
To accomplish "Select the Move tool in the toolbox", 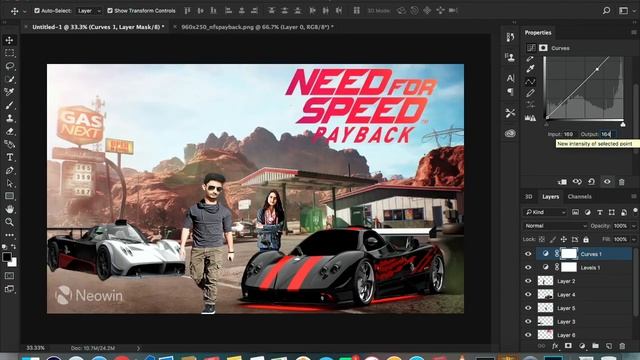I will point(9,40).
